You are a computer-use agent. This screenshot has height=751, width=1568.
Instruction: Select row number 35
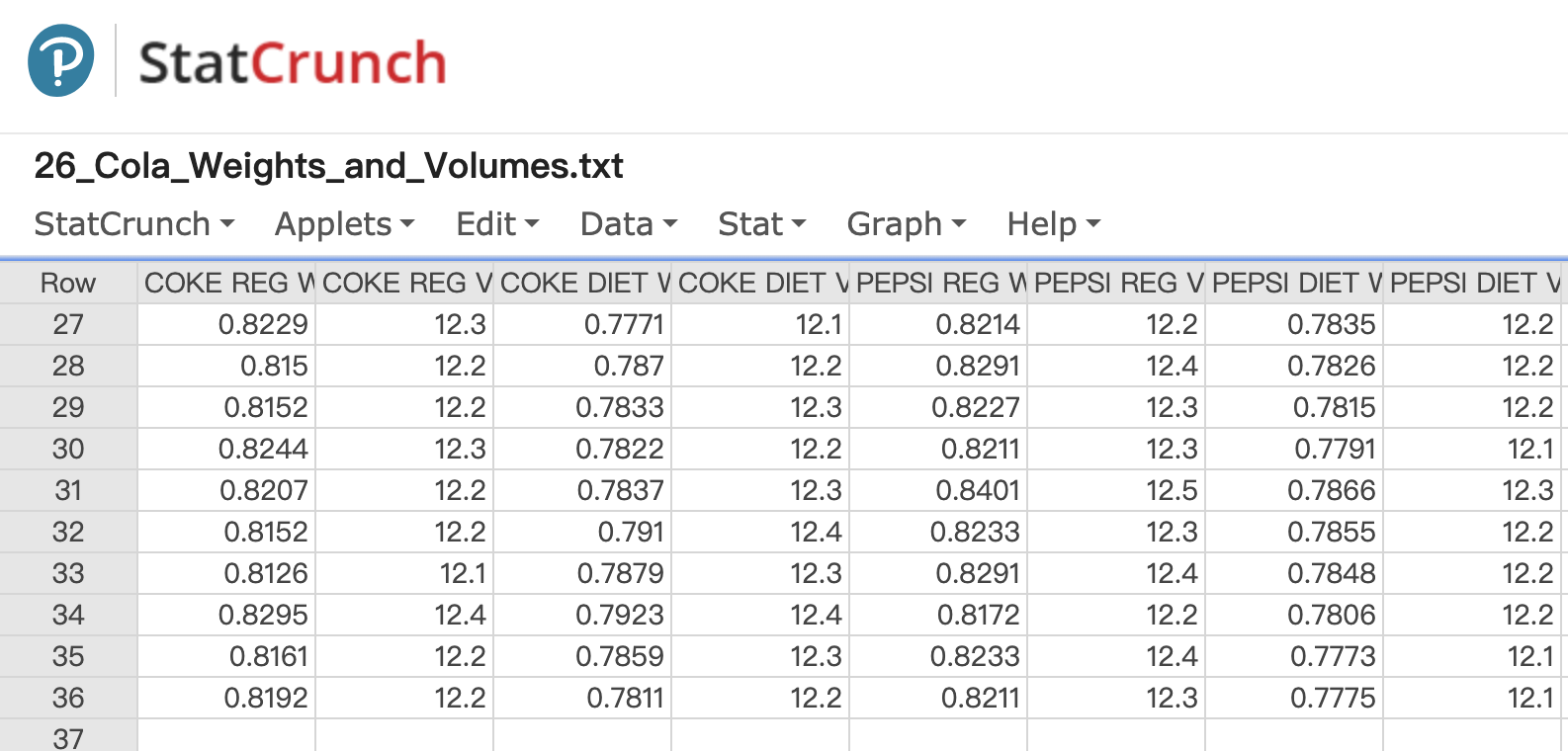(68, 656)
